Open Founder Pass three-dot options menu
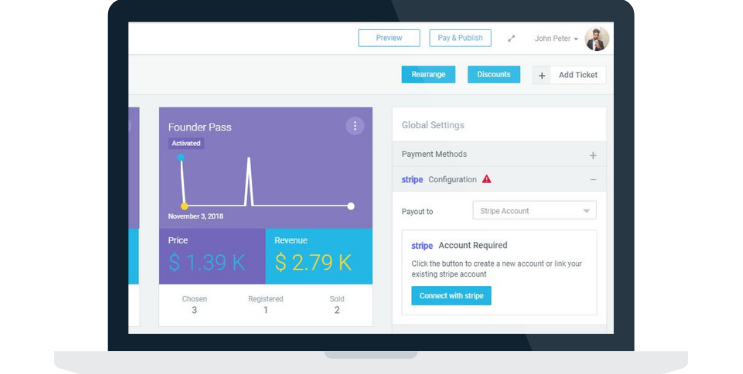Screen dimensions: 743x374 click(354, 126)
